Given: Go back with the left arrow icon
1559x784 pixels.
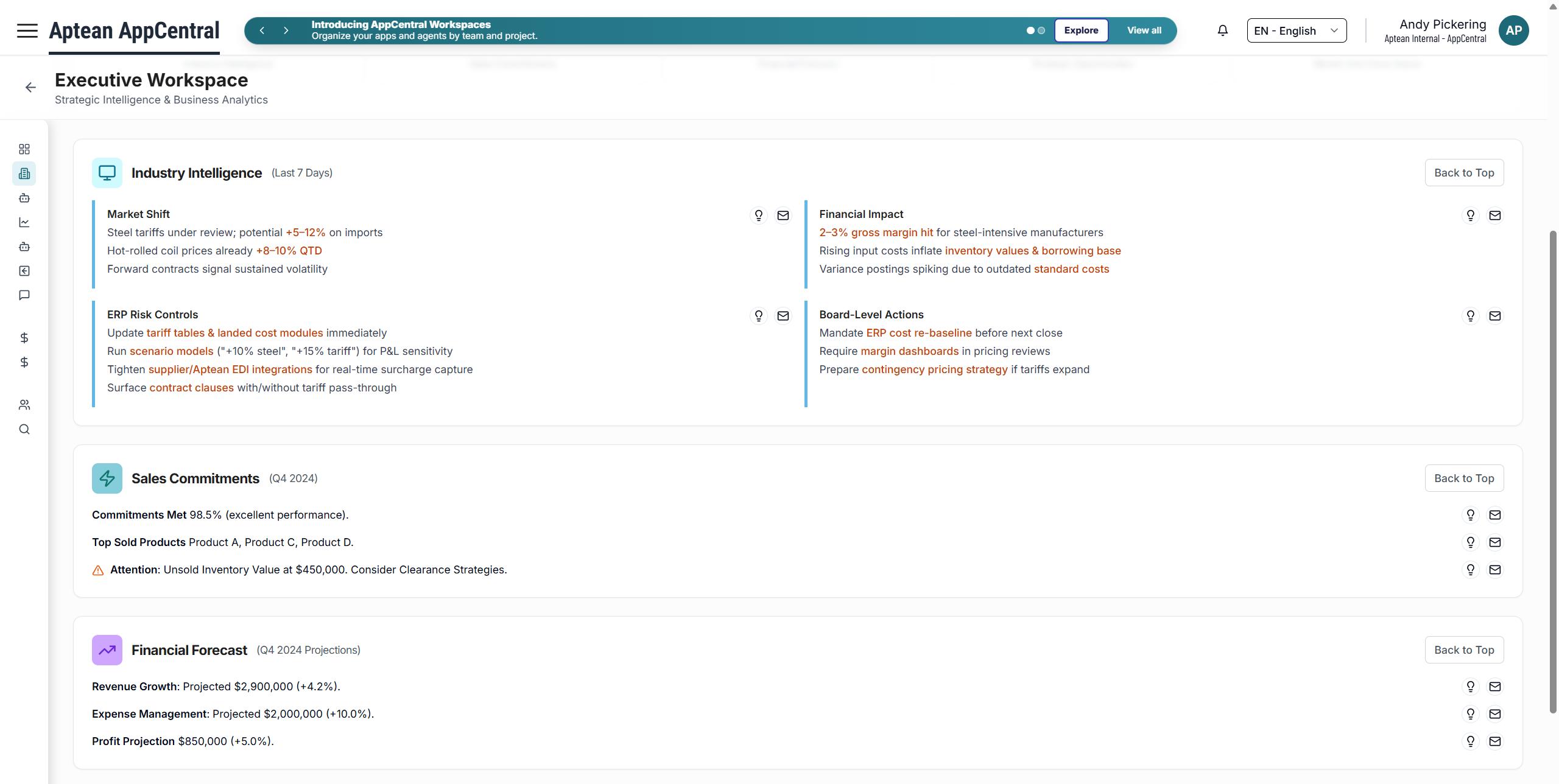Looking at the screenshot, I should pyautogui.click(x=30, y=88).
